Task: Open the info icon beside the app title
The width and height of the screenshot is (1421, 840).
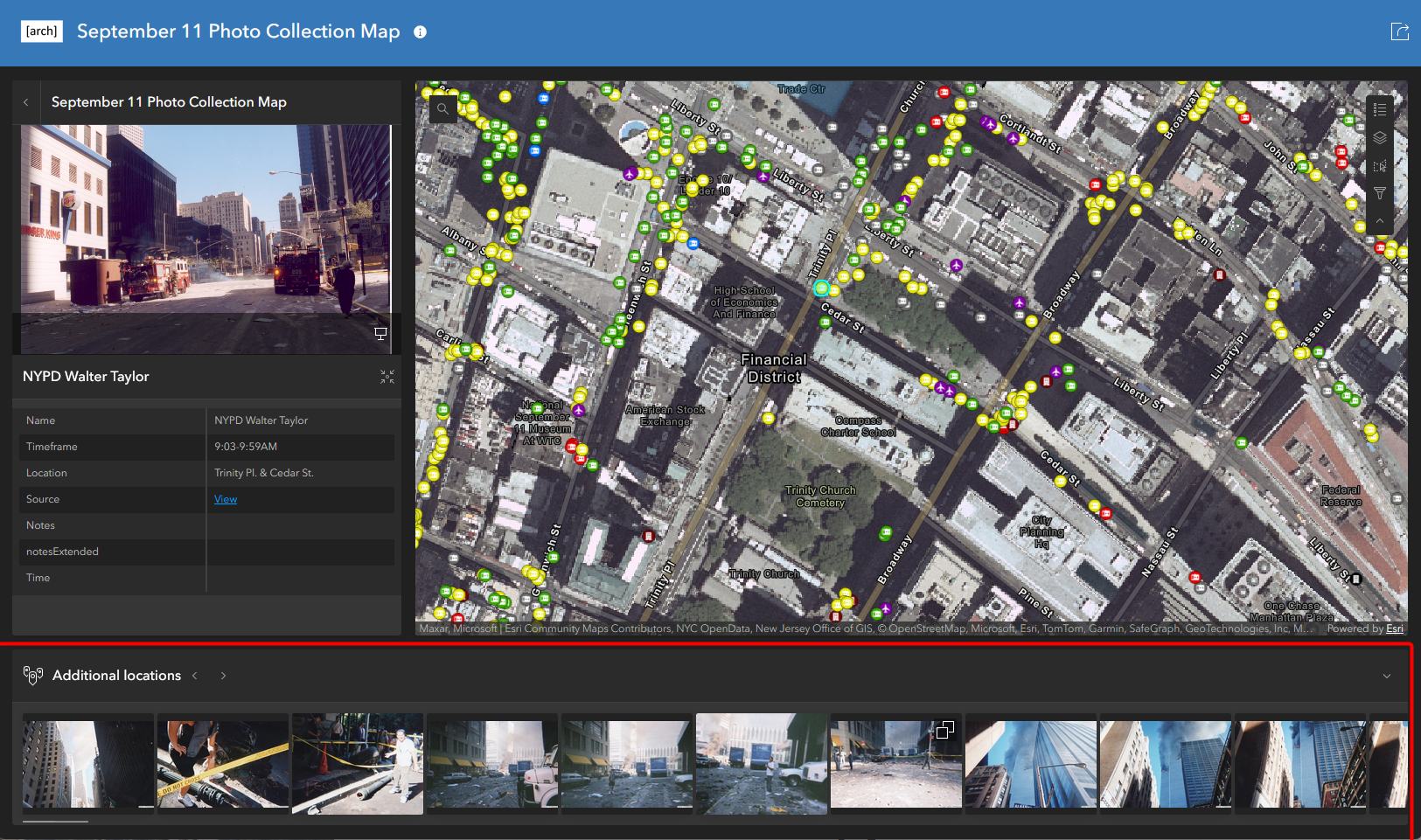Action: (x=420, y=32)
